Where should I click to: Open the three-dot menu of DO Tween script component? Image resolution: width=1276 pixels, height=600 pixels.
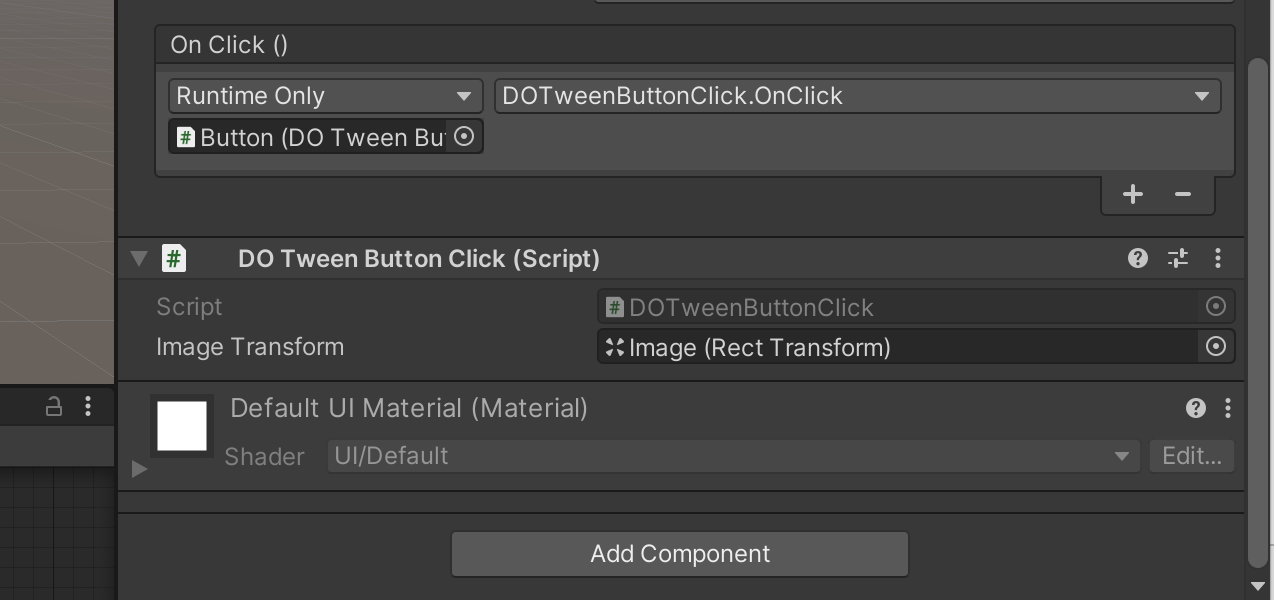point(1217,258)
